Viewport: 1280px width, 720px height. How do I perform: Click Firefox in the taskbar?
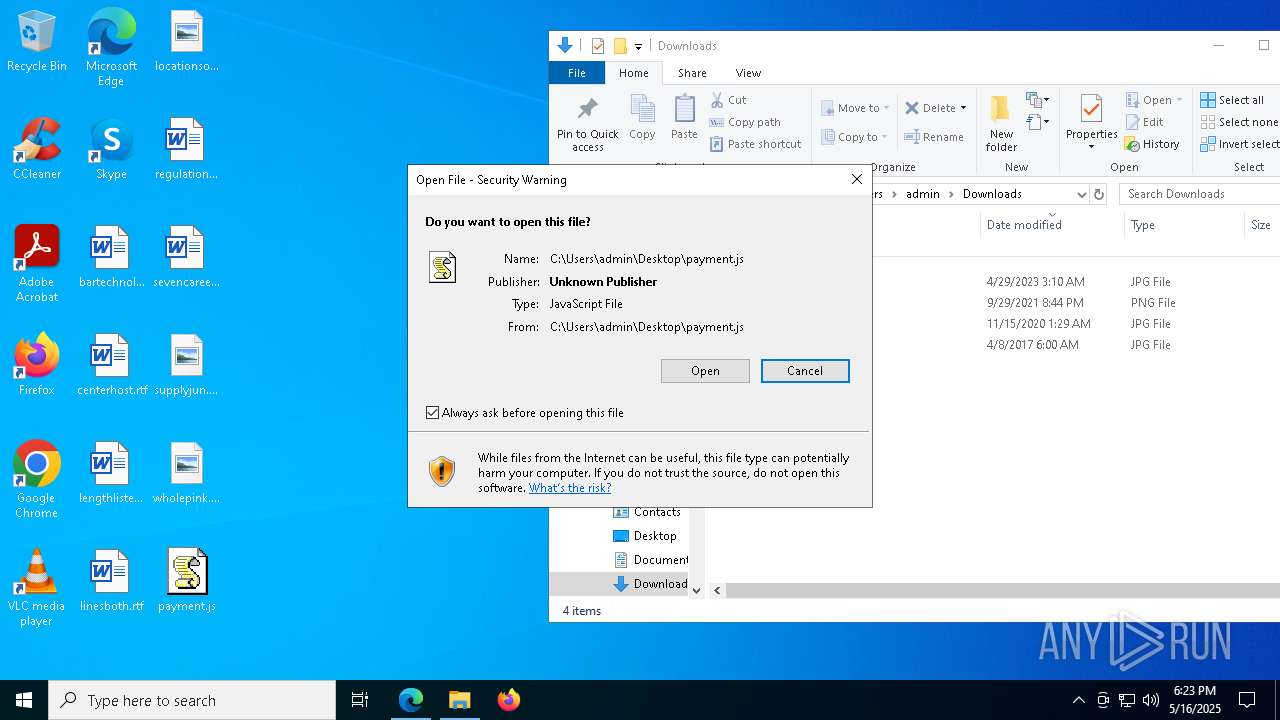509,700
